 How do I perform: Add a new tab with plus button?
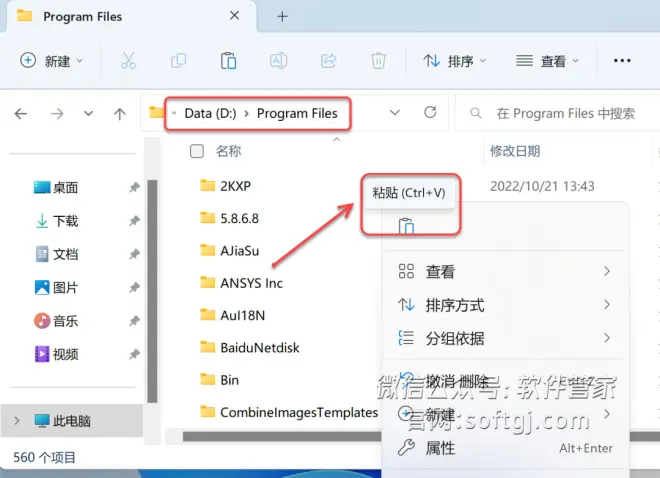coord(282,16)
